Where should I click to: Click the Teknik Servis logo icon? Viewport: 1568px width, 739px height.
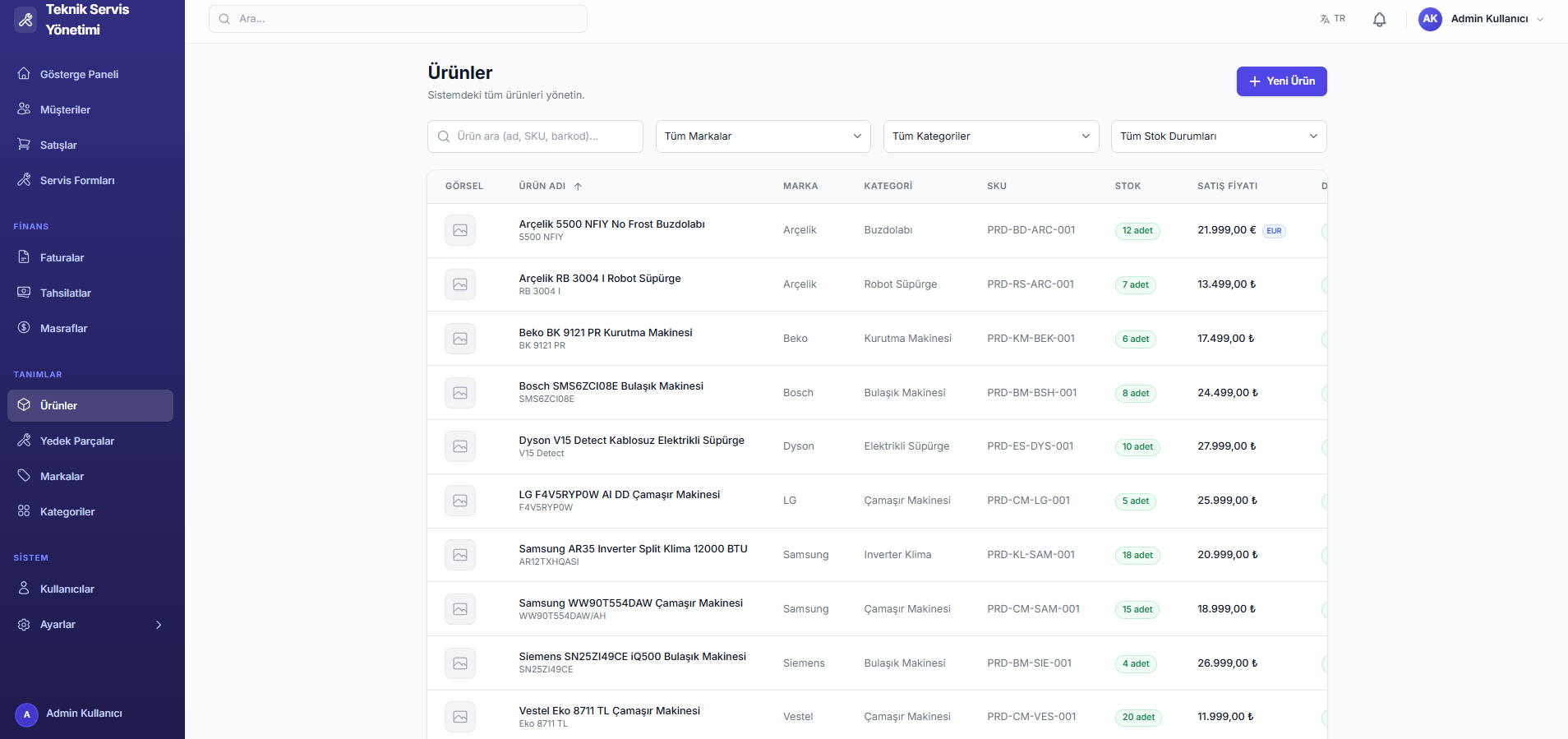(25, 20)
